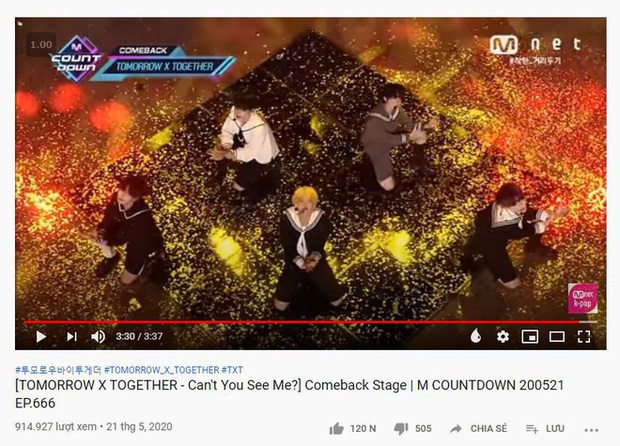Open the #TXT hashtag link
This screenshot has width=620, height=446.
232,370
